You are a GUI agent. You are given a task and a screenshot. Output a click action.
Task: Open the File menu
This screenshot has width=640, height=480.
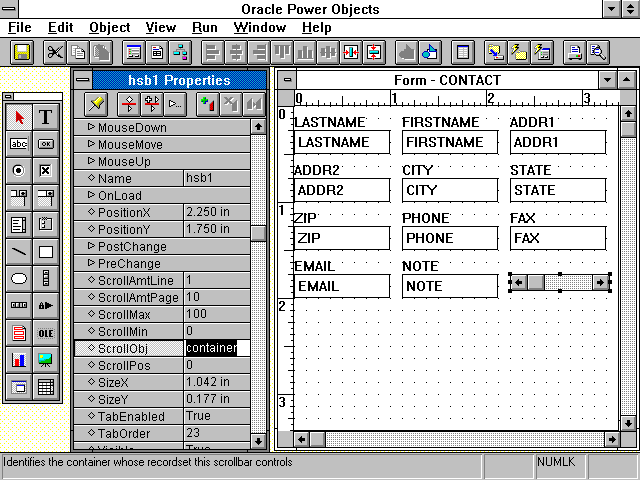click(20, 28)
